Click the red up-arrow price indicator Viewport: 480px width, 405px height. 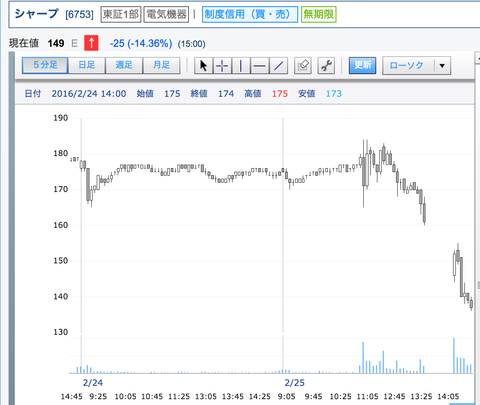(91, 43)
